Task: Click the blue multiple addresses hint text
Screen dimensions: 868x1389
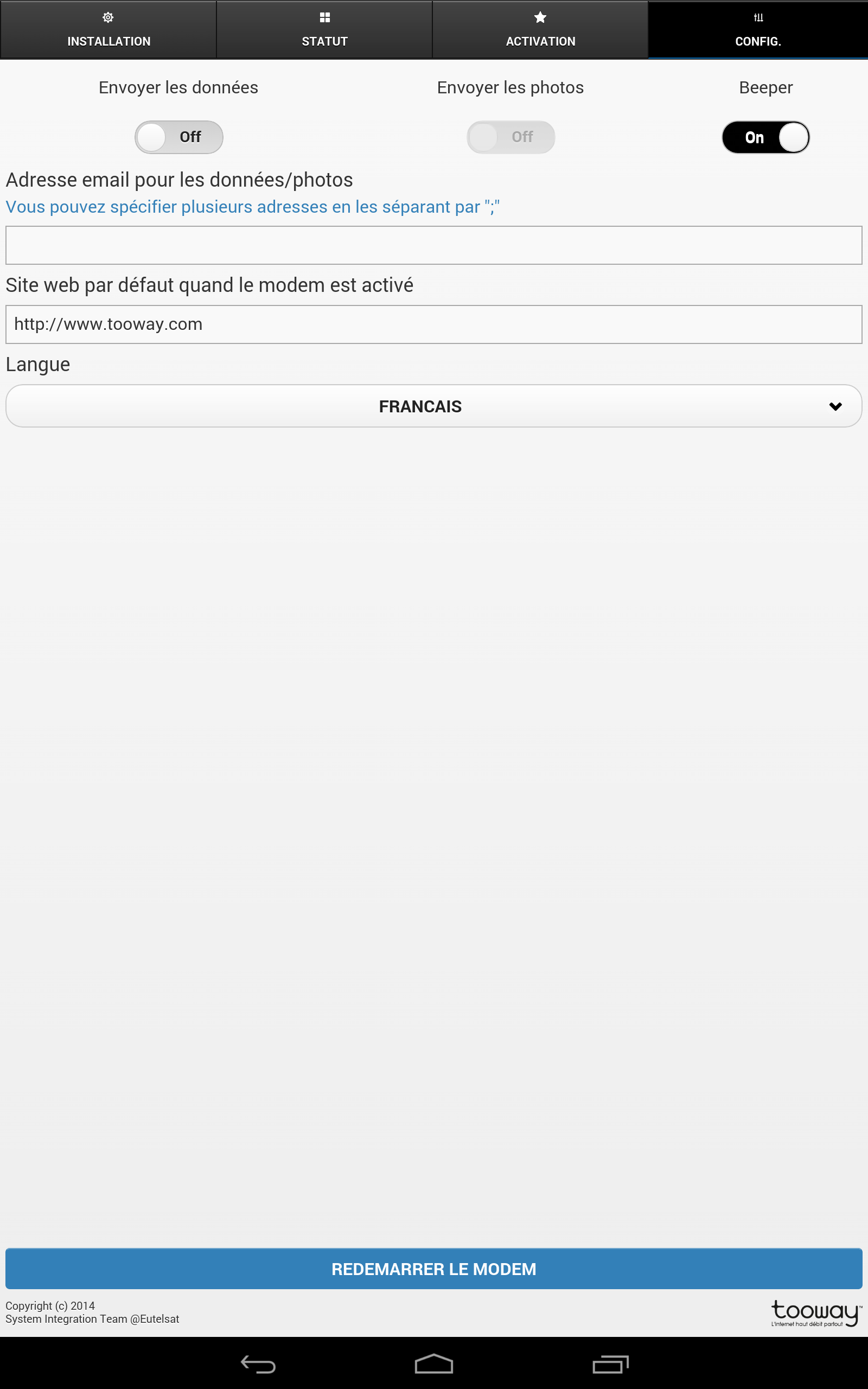Action: (253, 207)
